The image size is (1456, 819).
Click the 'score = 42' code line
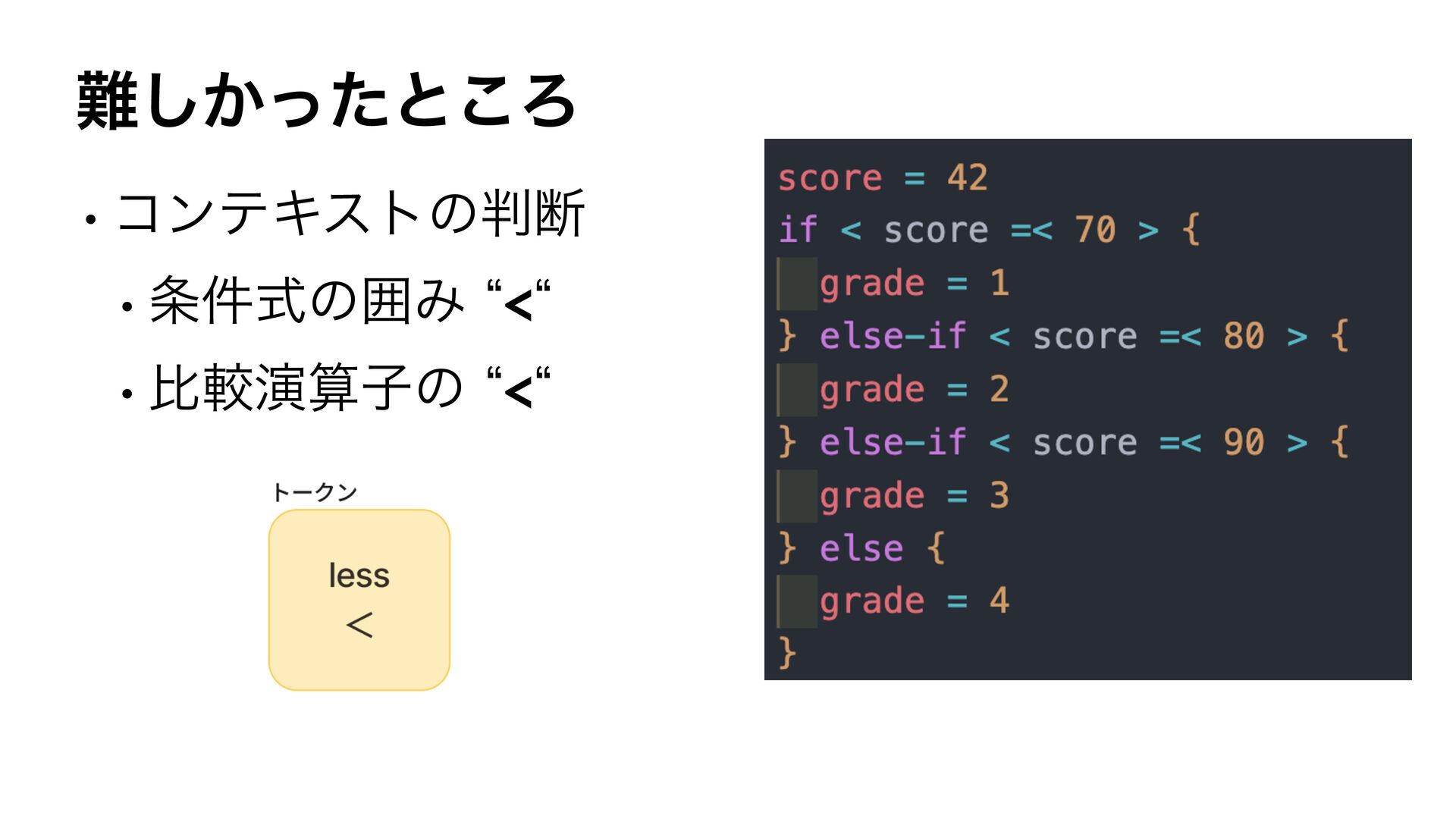tap(883, 178)
